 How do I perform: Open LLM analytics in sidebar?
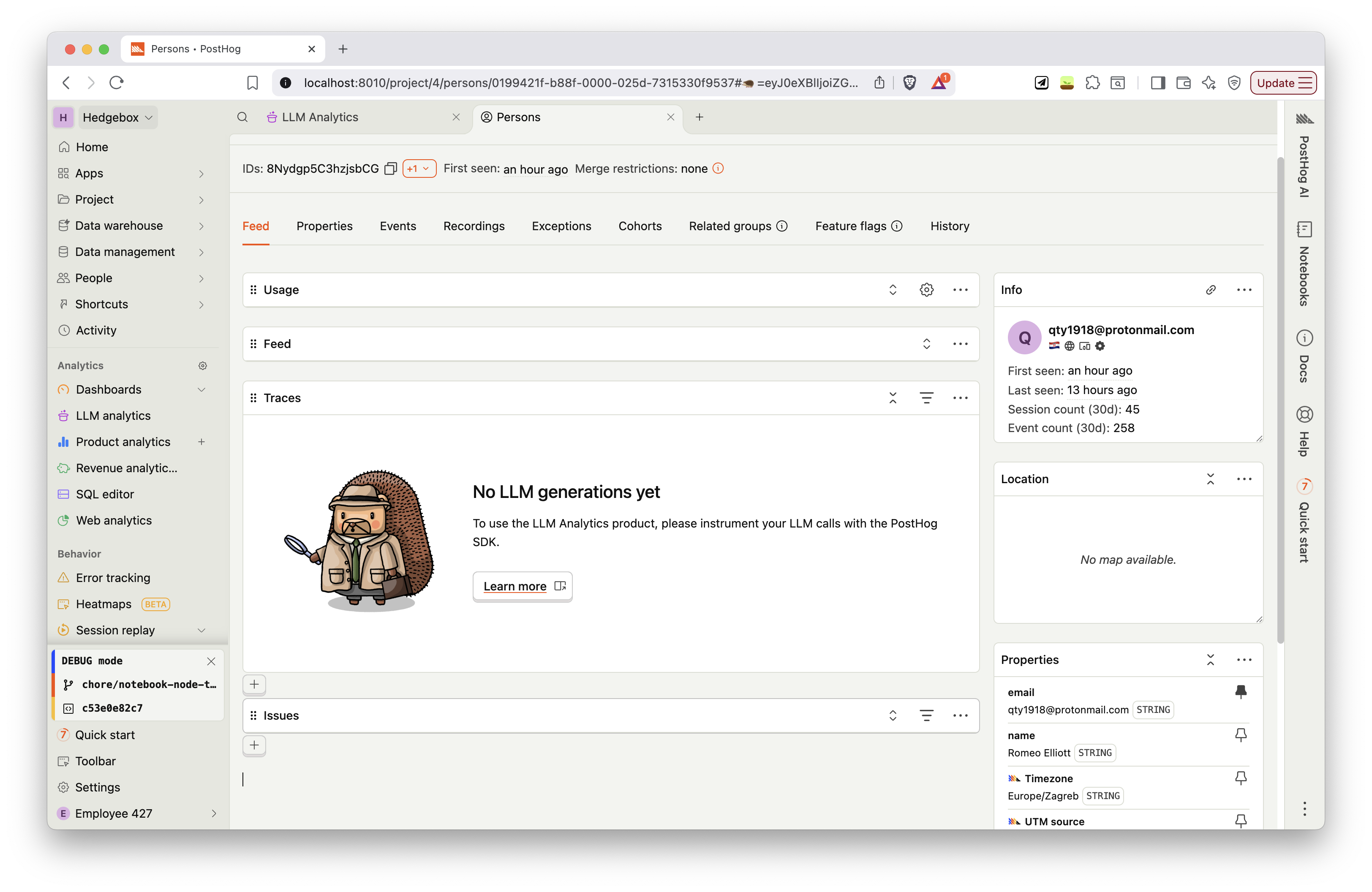pyautogui.click(x=113, y=416)
